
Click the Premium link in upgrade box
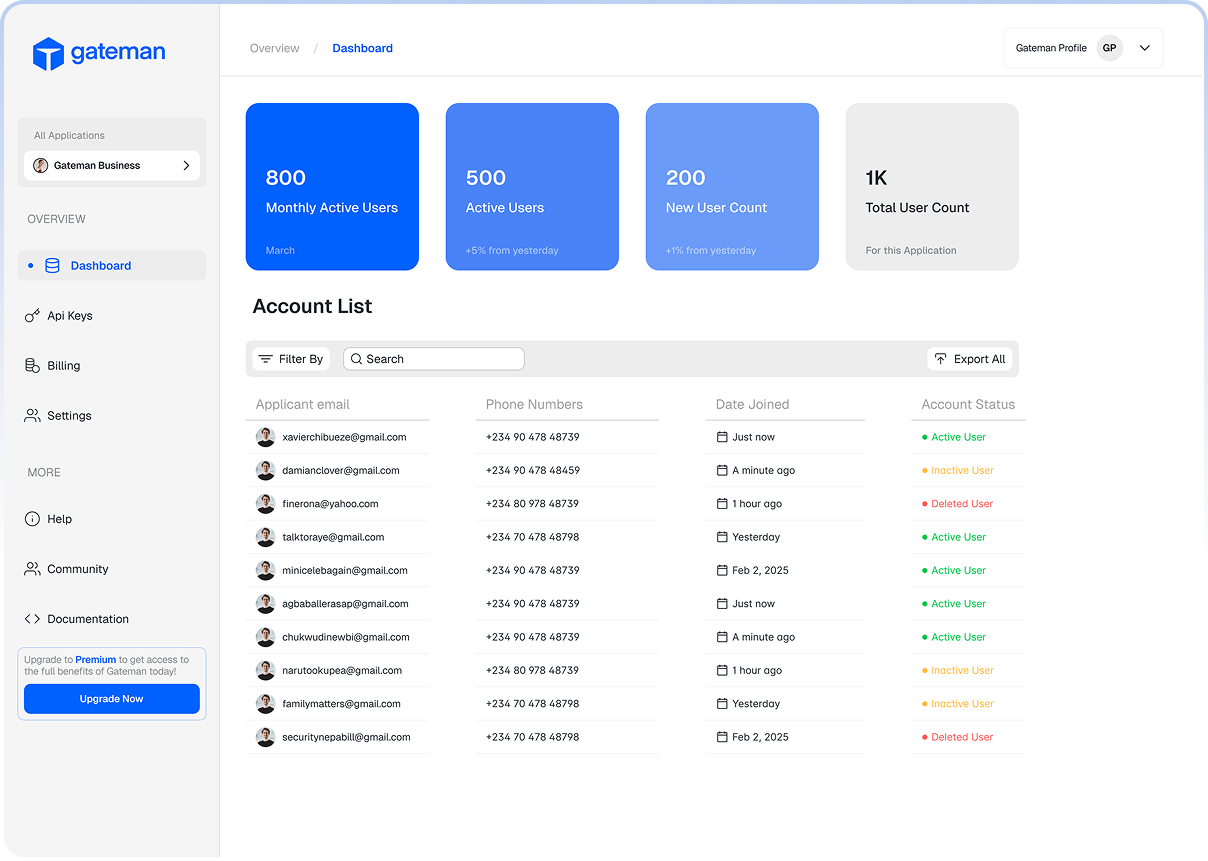click(96, 660)
